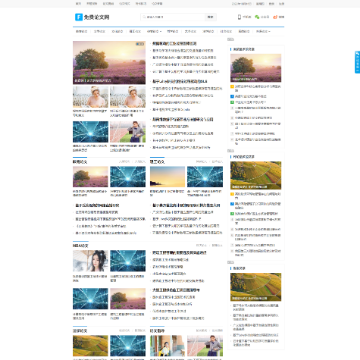Open the 免费论文网 site title link
The width and height of the screenshot is (360, 360).
click(x=97, y=17)
